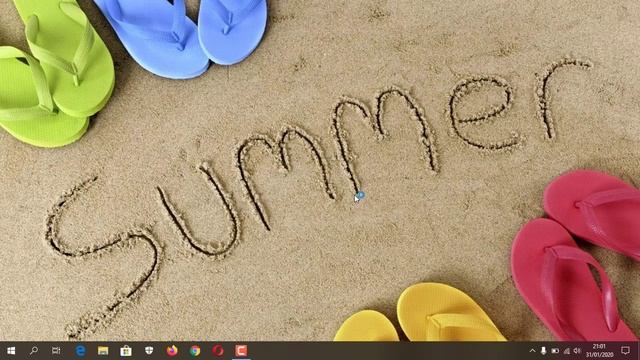Launch Firefox from the taskbar
Screen dimensions: 640x360
coord(172,351)
